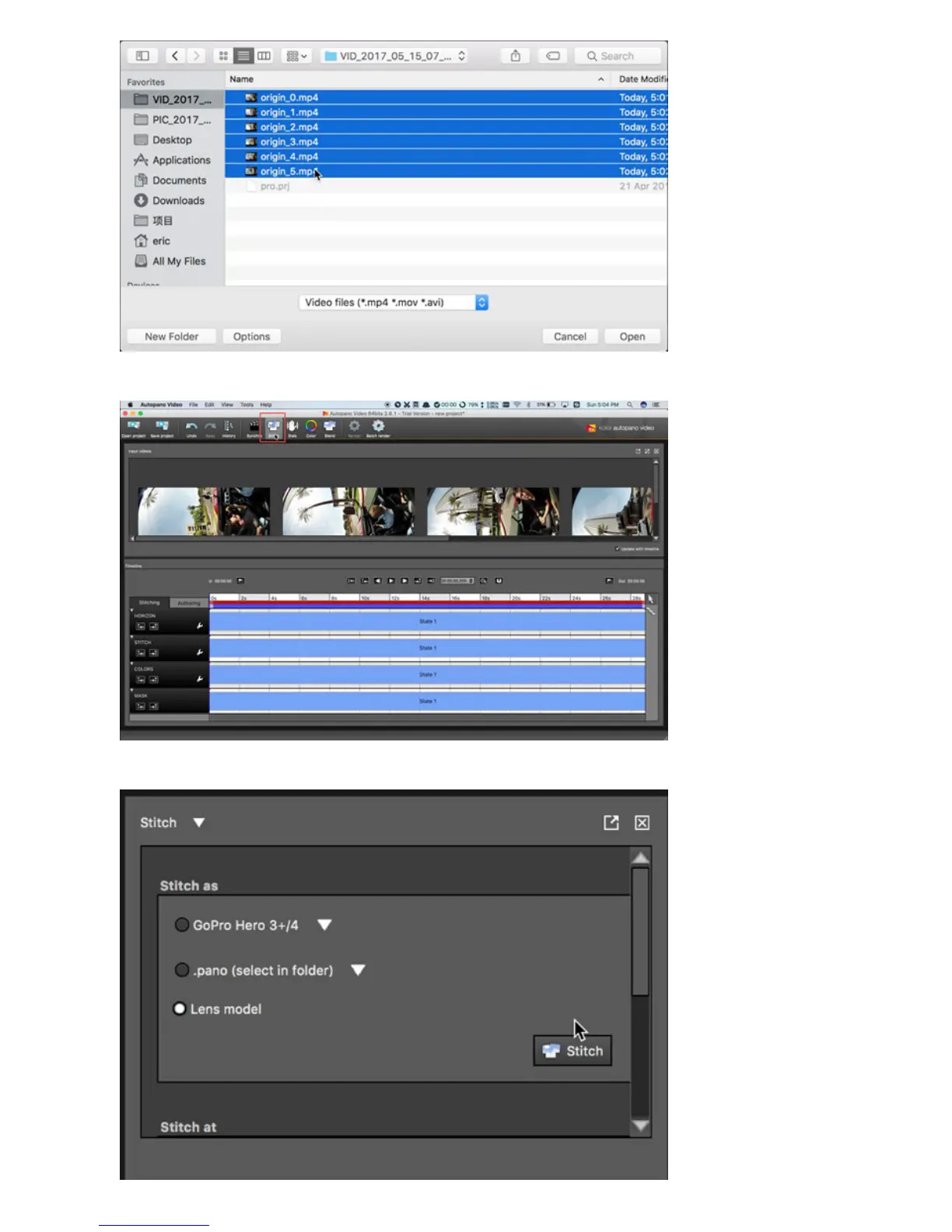Screen dimensions: 952x1232
Task: Click the Finder Search field
Action: pos(618,56)
